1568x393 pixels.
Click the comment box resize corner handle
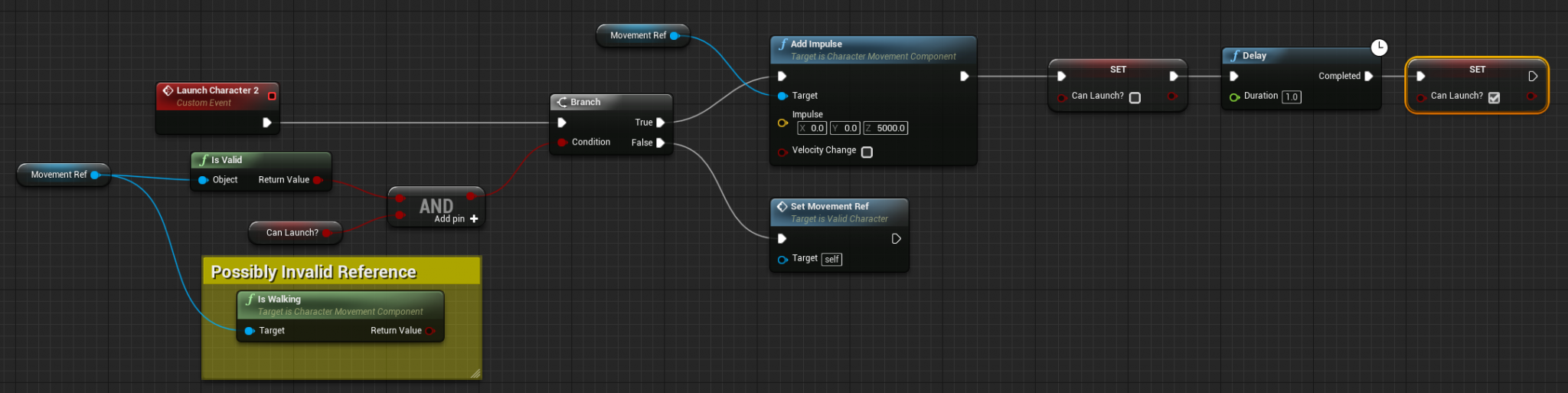click(475, 373)
